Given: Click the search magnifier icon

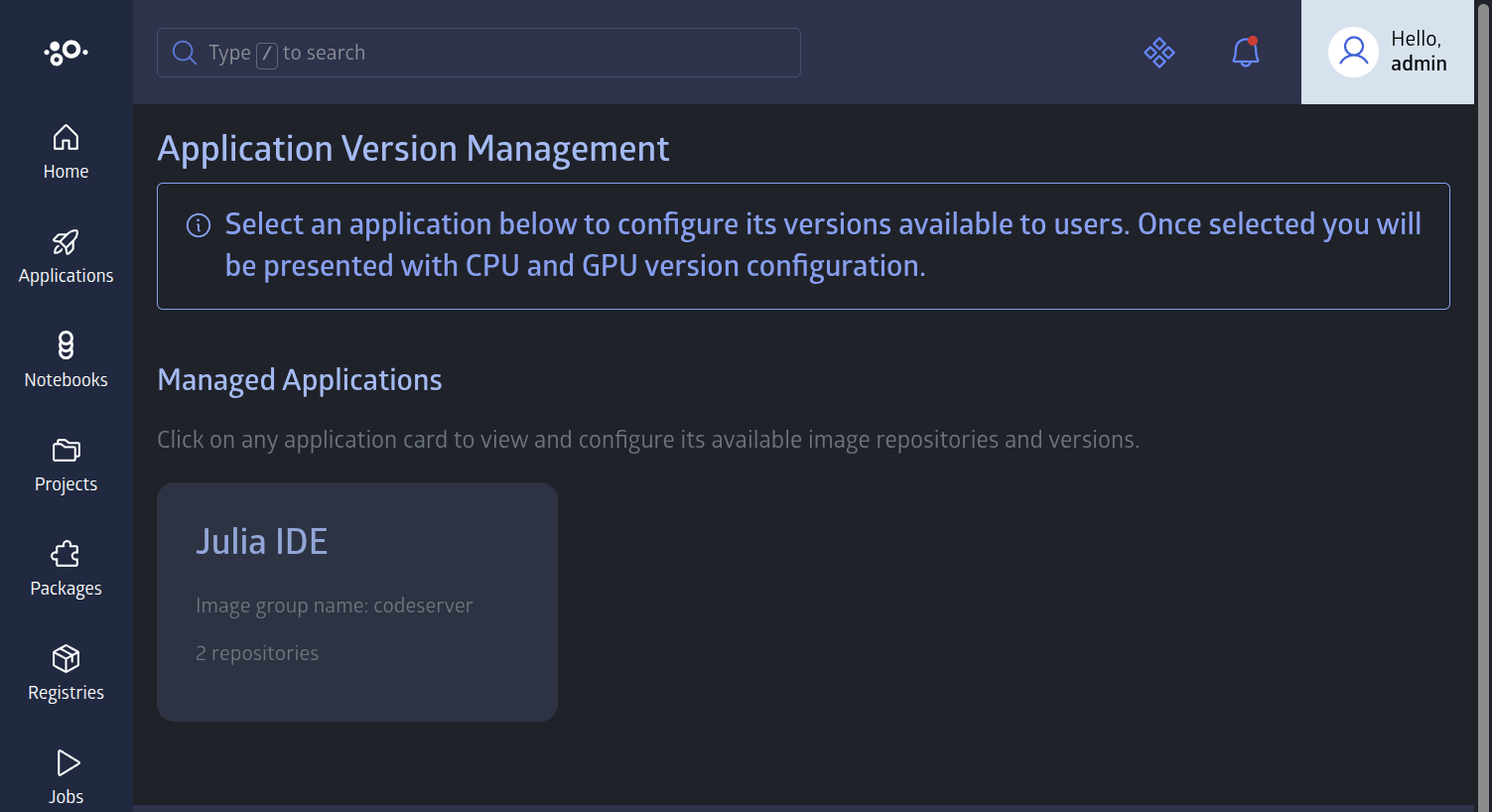Looking at the screenshot, I should coord(185,52).
